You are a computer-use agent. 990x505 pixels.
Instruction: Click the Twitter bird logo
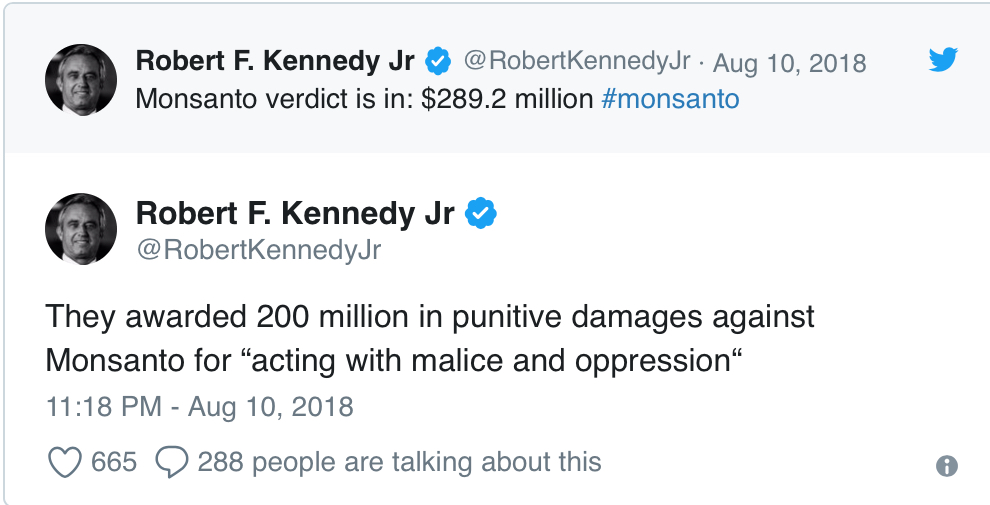coord(943,60)
